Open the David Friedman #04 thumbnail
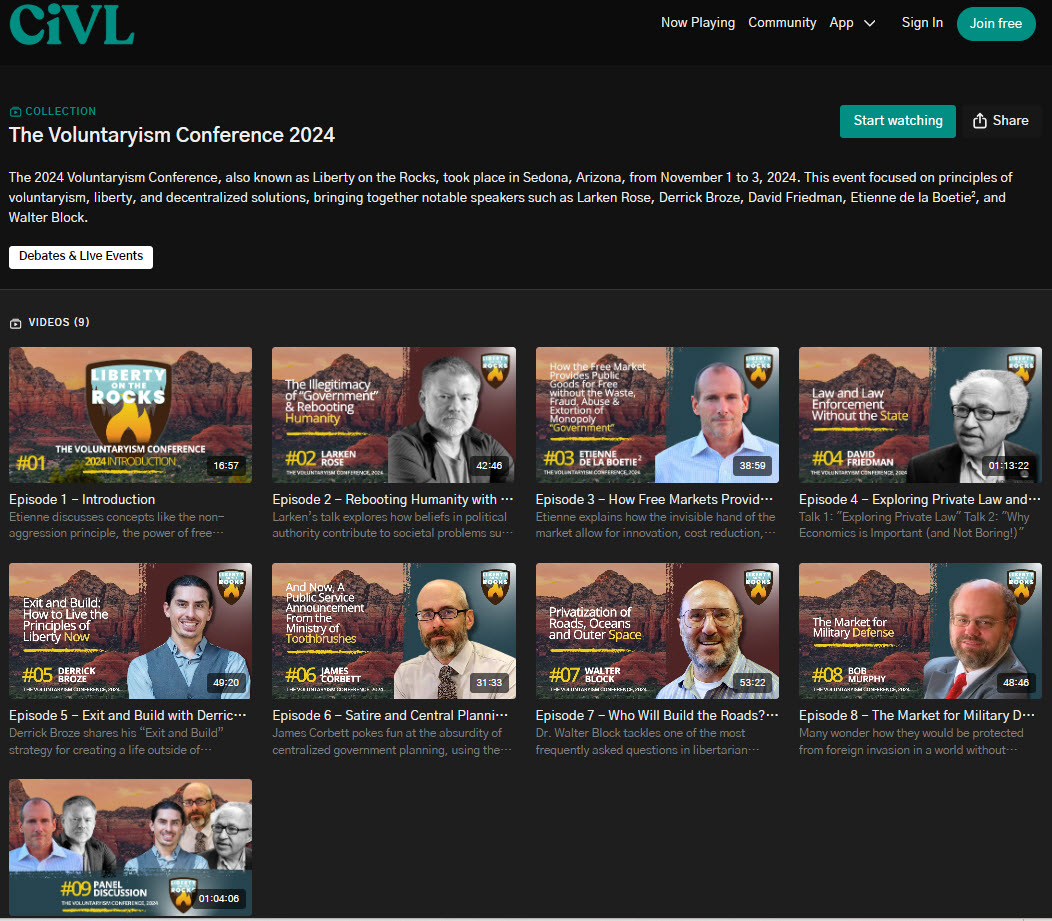 pos(920,415)
